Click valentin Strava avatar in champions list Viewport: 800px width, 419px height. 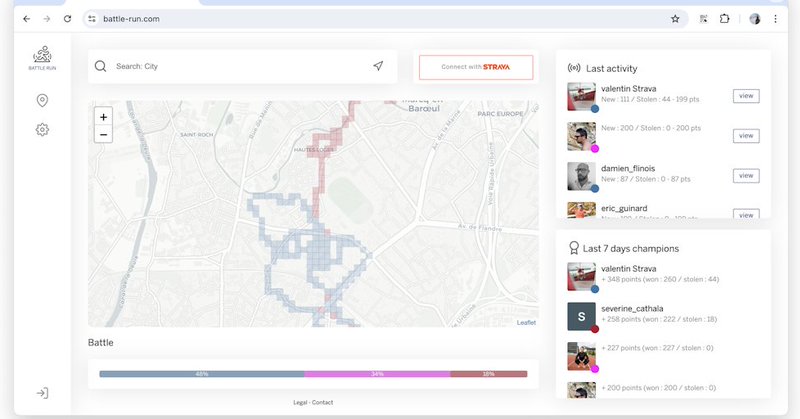582,277
